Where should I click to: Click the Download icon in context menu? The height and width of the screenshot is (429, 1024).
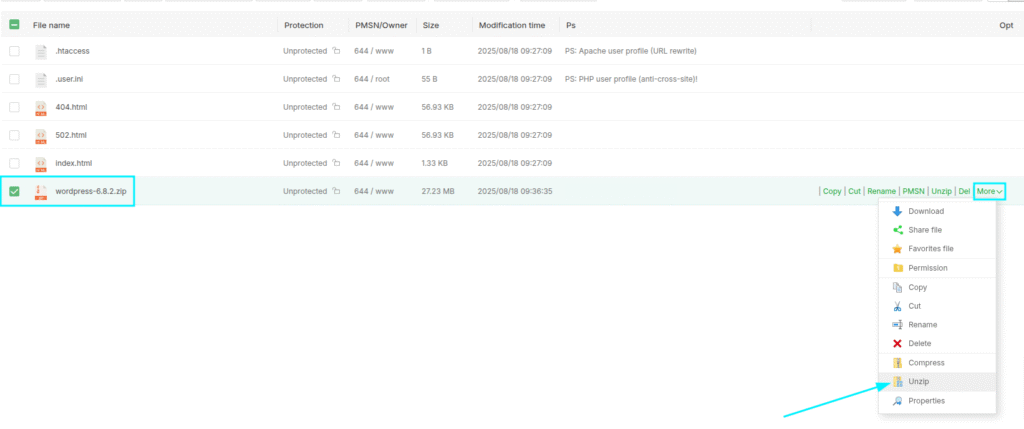point(897,211)
